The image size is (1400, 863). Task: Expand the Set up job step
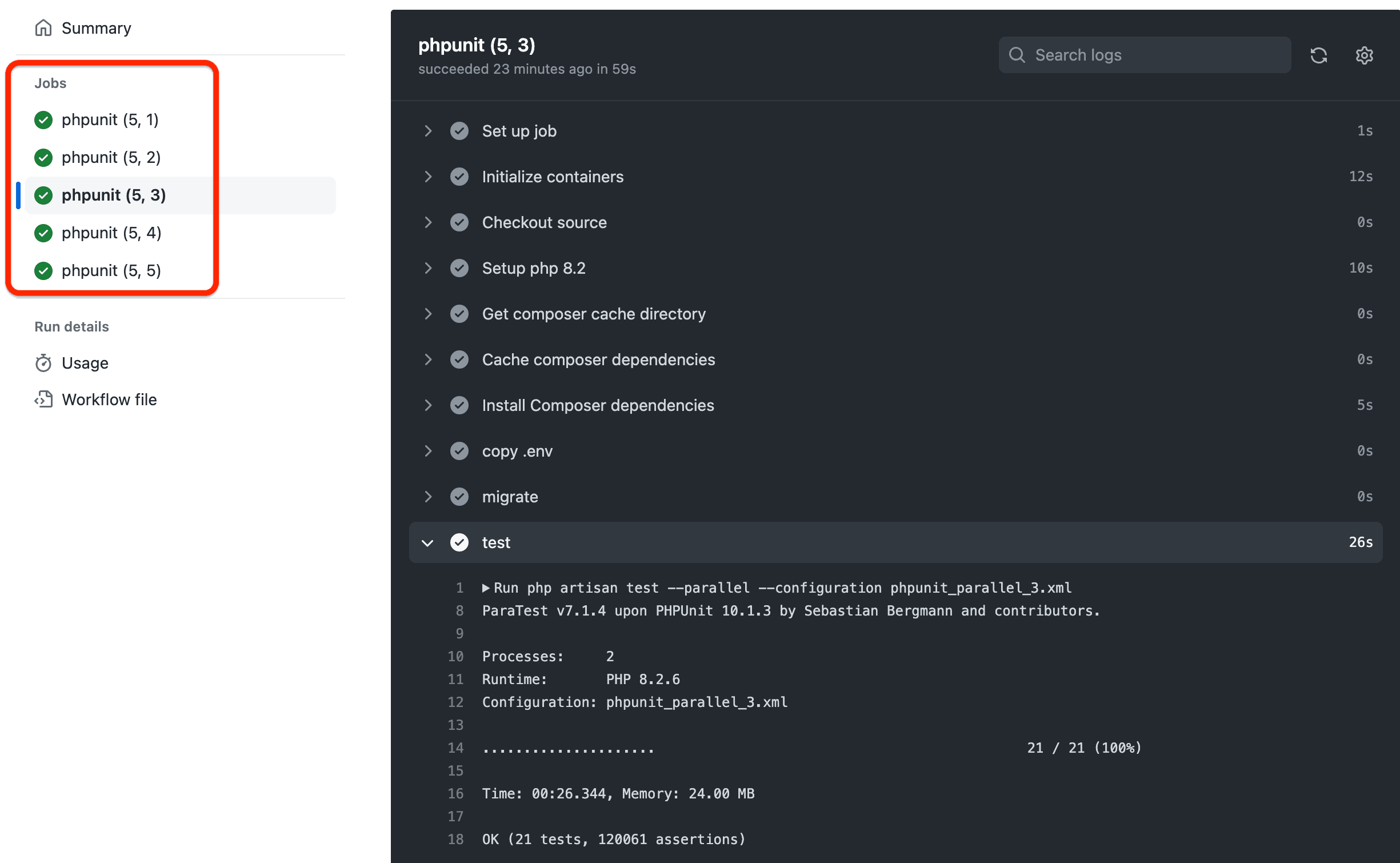coord(429,131)
